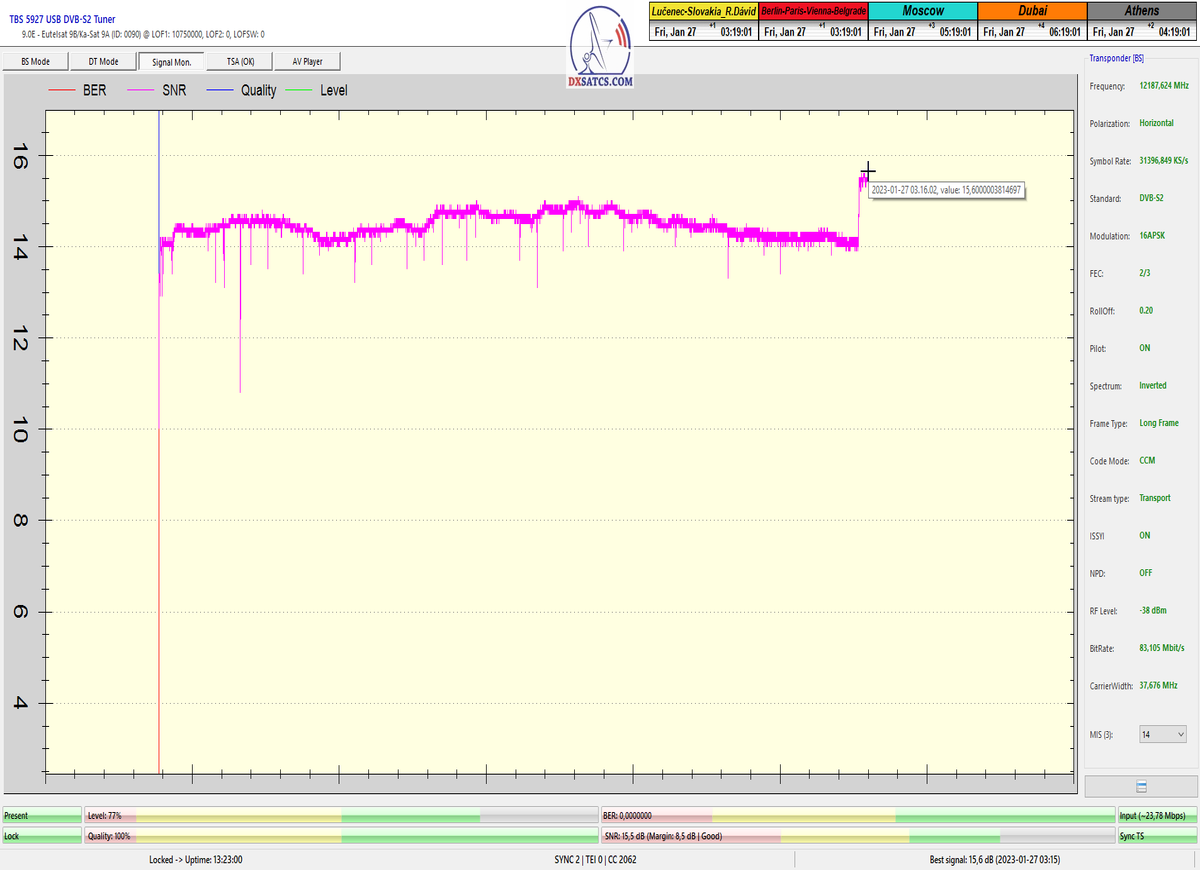Viewport: 1200px width, 870px height.
Task: Click the Moscow clock panel
Action: (922, 10)
